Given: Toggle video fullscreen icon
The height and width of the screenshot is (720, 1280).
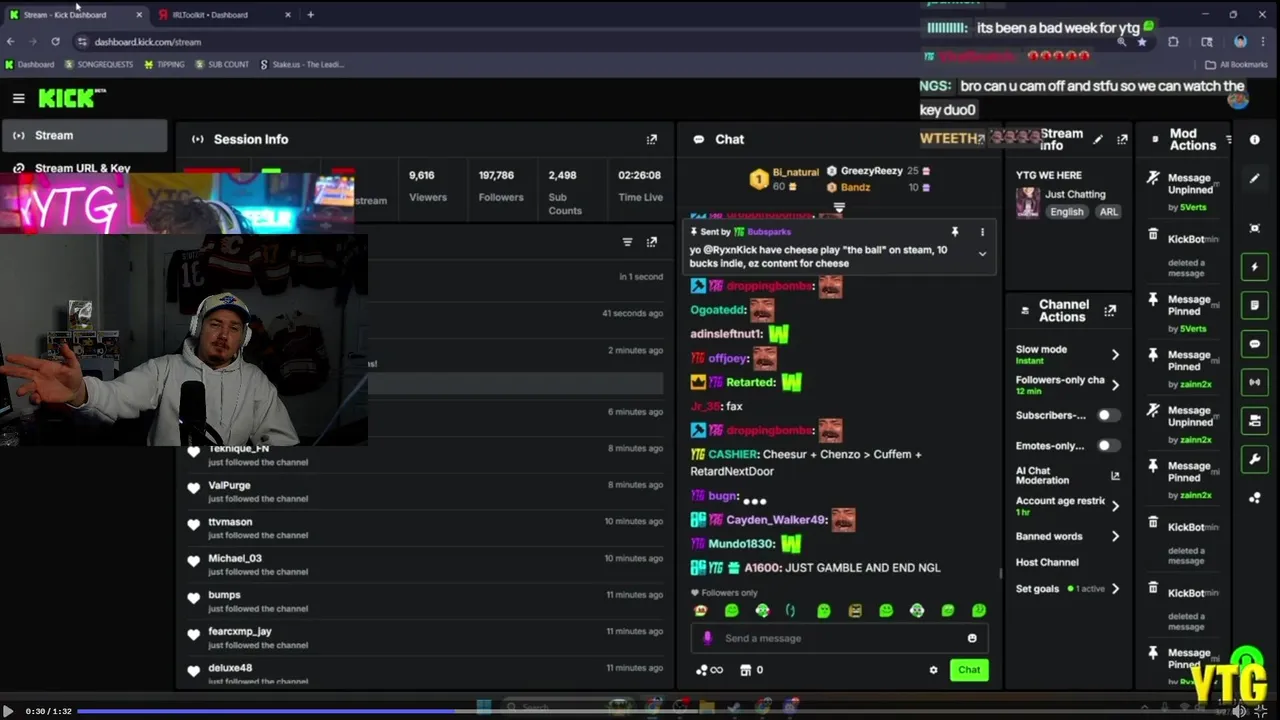Looking at the screenshot, I should (x=1263, y=711).
